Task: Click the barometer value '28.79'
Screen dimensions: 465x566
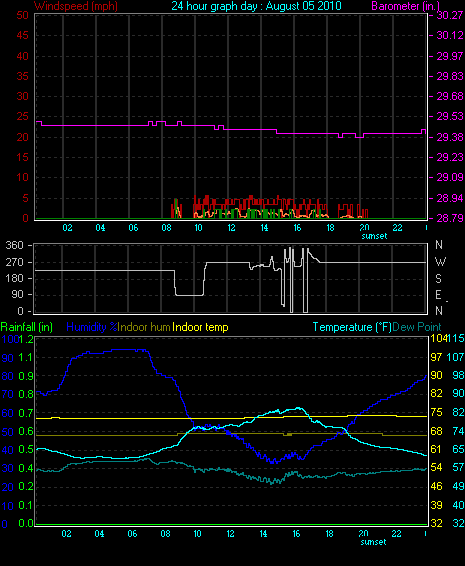Action: coord(450,218)
